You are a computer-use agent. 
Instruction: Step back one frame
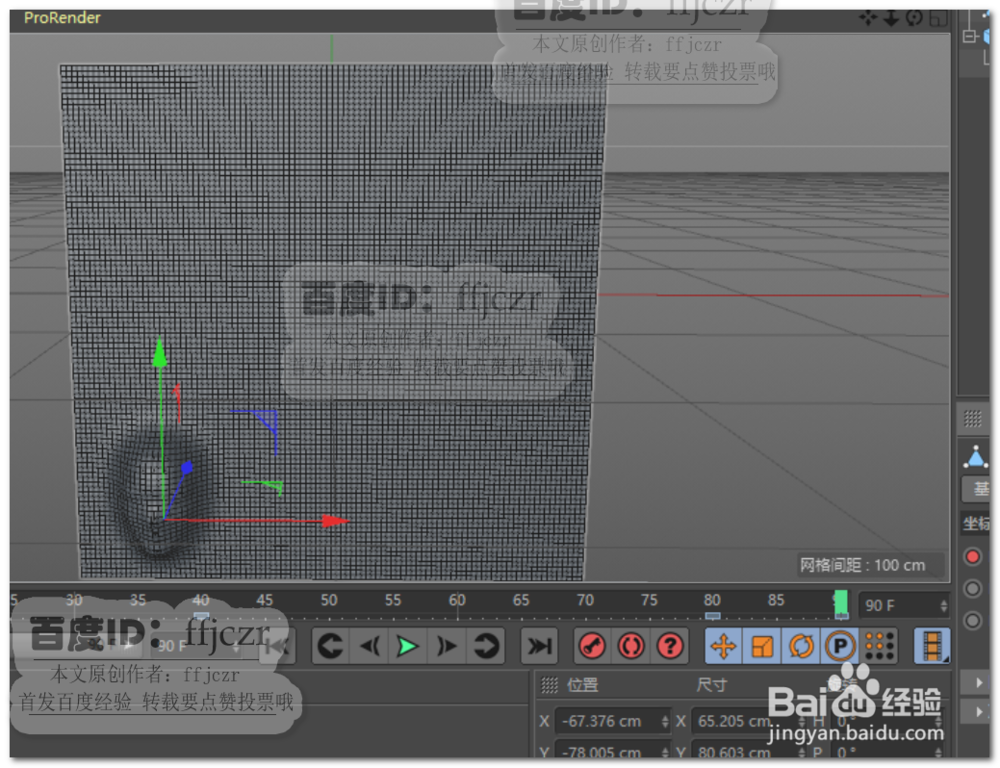[370, 646]
